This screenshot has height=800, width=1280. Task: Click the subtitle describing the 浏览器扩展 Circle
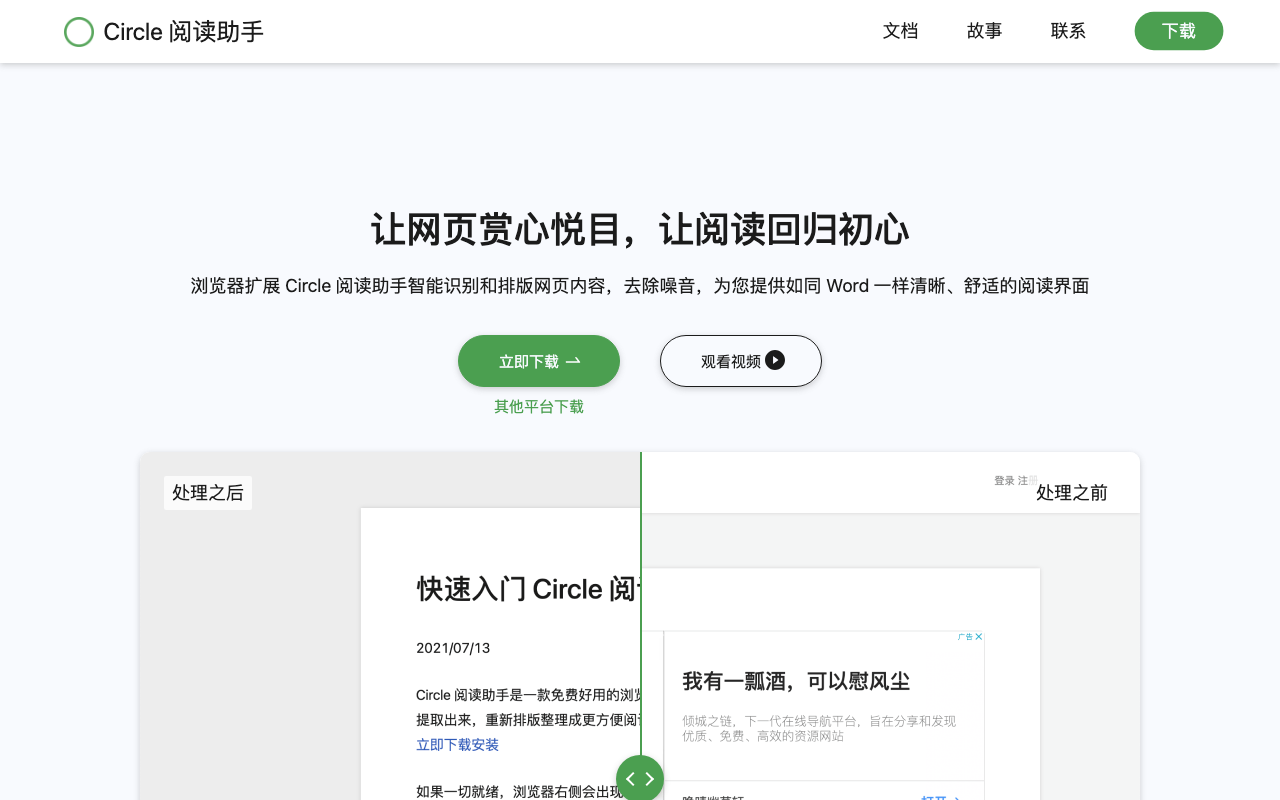click(x=640, y=286)
